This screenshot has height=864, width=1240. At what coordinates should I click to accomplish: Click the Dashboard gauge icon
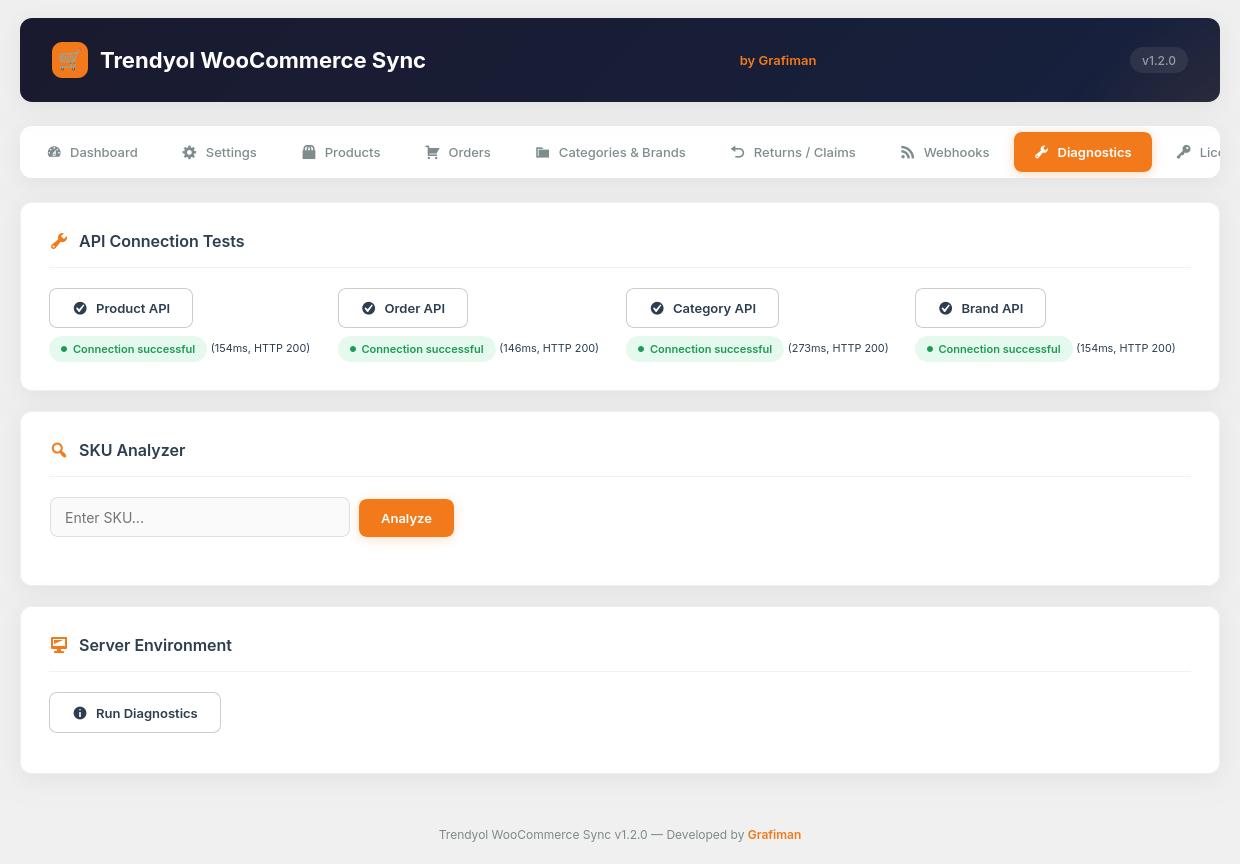[54, 152]
